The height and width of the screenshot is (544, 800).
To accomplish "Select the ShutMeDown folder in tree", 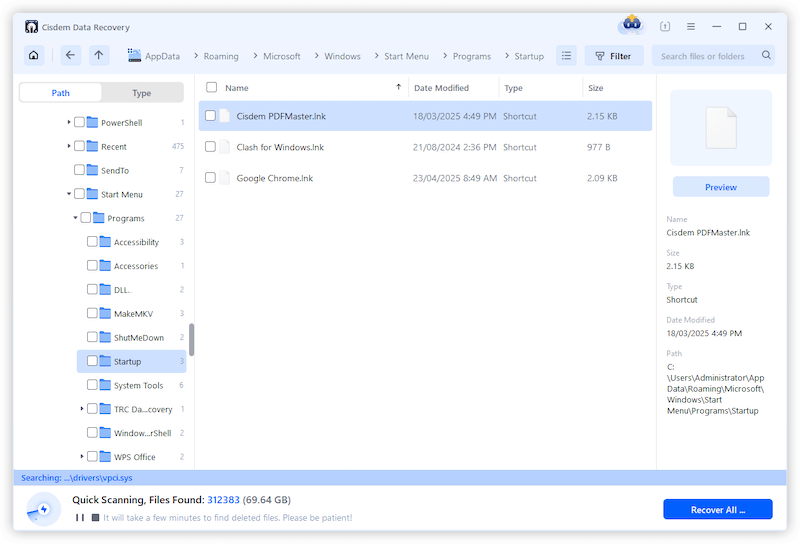I will pos(139,337).
